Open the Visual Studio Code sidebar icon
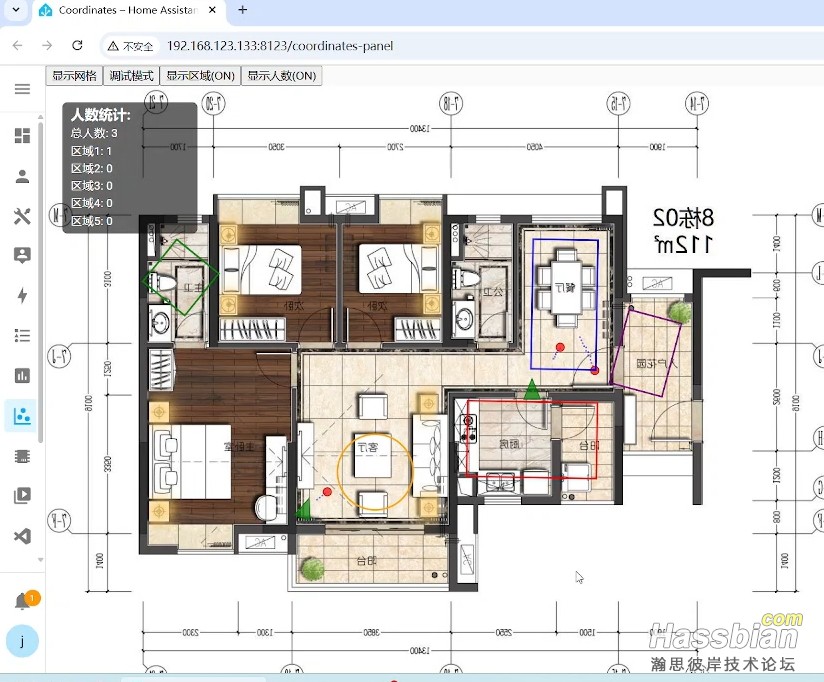The image size is (824, 682). (22, 536)
